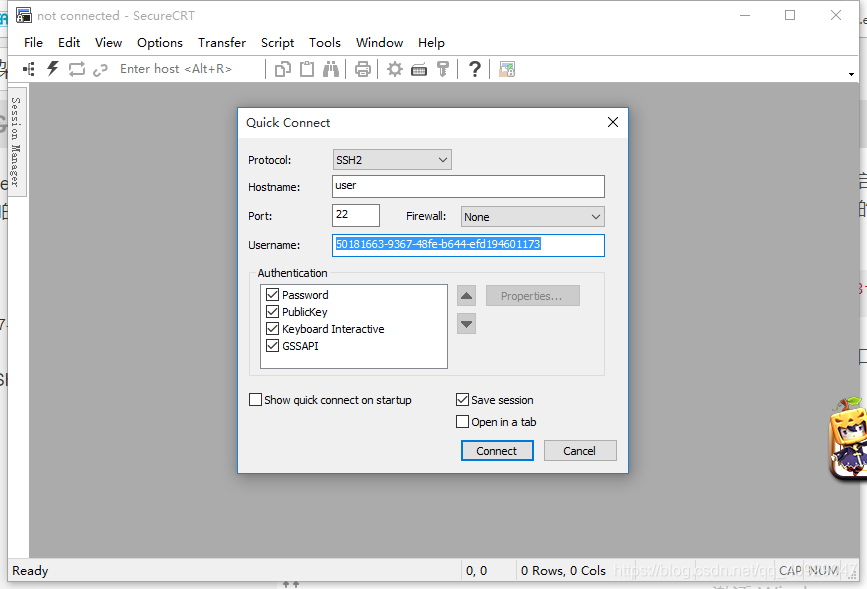Open the Protocol SSH2 dropdown

(392, 160)
